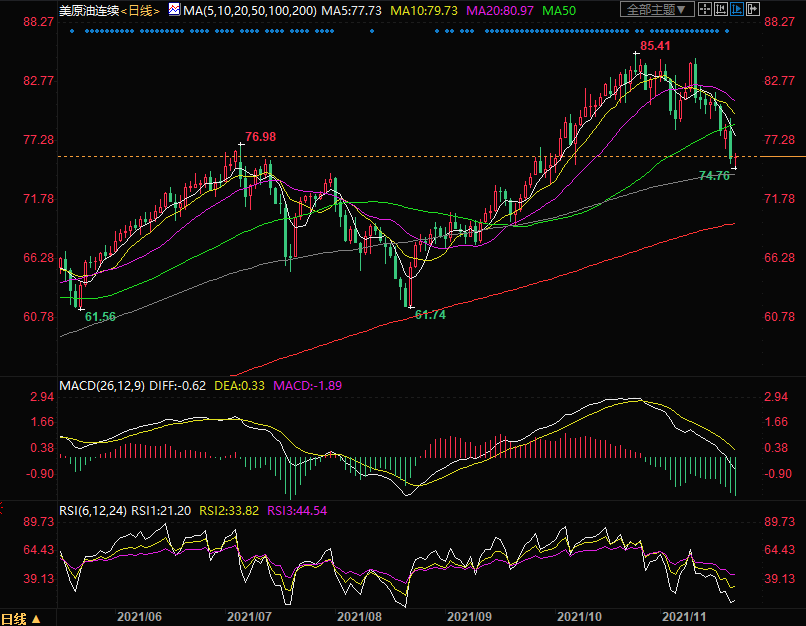The width and height of the screenshot is (806, 626).
Task: Click the 61.74 low price marker
Action: click(x=430, y=314)
